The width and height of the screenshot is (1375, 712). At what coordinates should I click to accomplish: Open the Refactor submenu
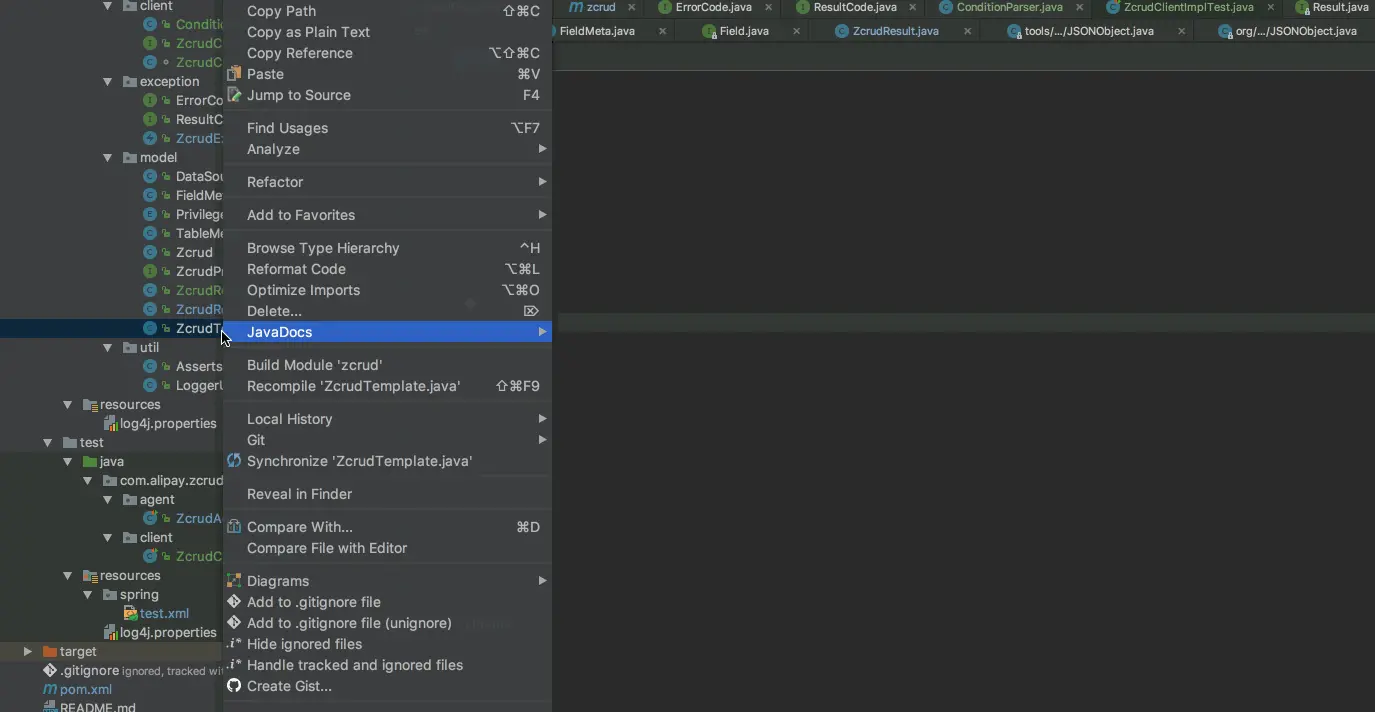(387, 182)
